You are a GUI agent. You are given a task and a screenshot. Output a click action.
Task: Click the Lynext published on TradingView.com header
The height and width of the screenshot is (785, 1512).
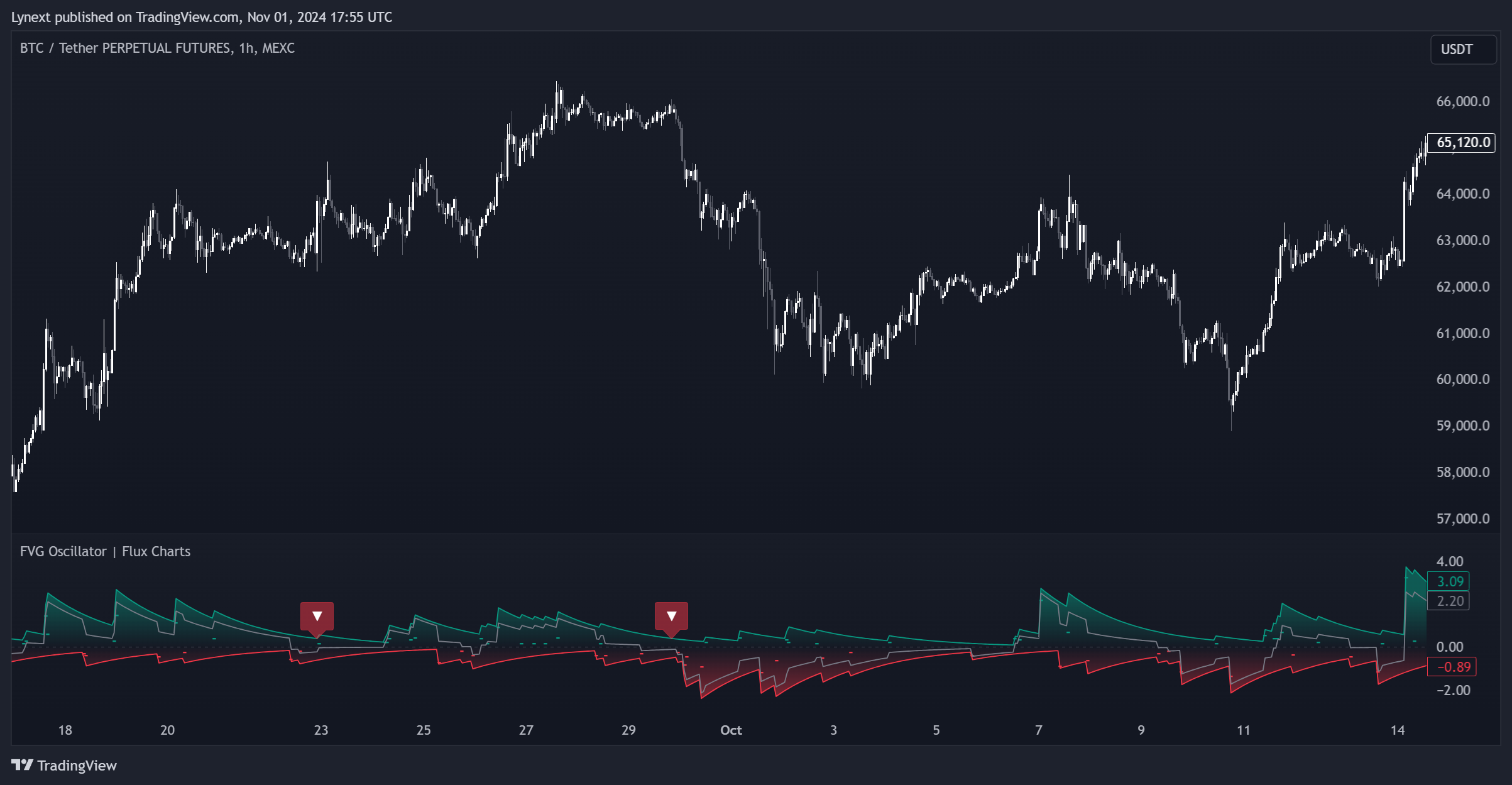pyautogui.click(x=202, y=17)
